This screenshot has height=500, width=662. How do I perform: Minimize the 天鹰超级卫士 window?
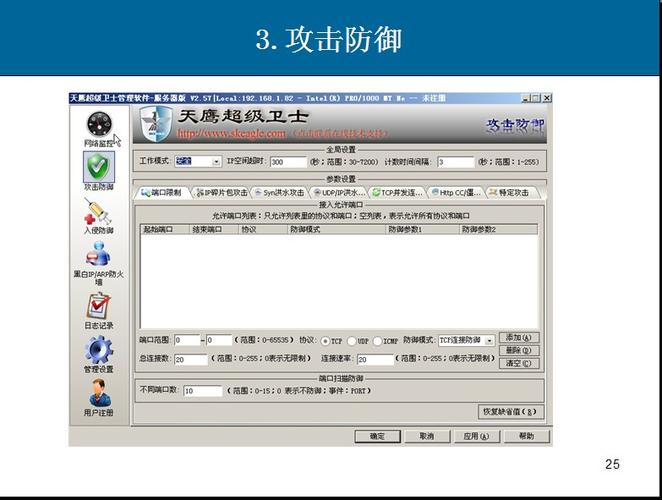point(526,98)
